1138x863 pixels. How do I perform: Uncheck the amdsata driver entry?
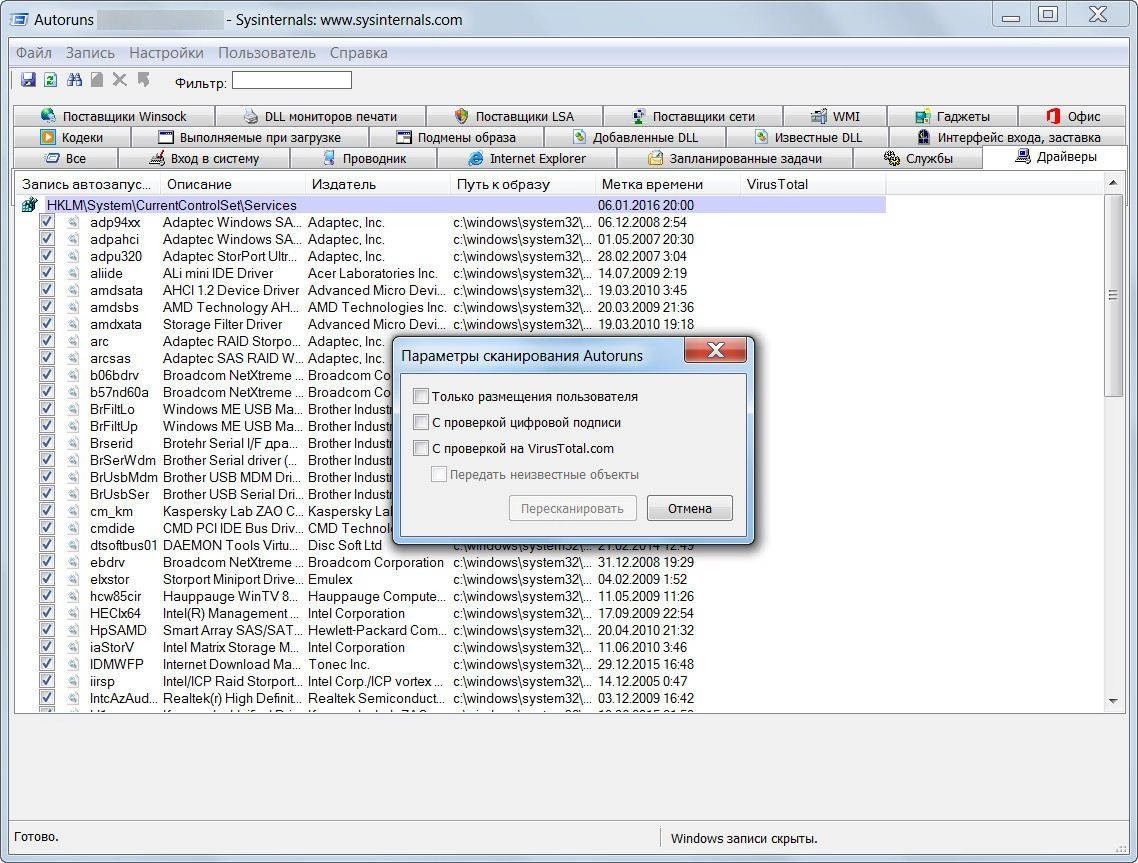[x=47, y=290]
